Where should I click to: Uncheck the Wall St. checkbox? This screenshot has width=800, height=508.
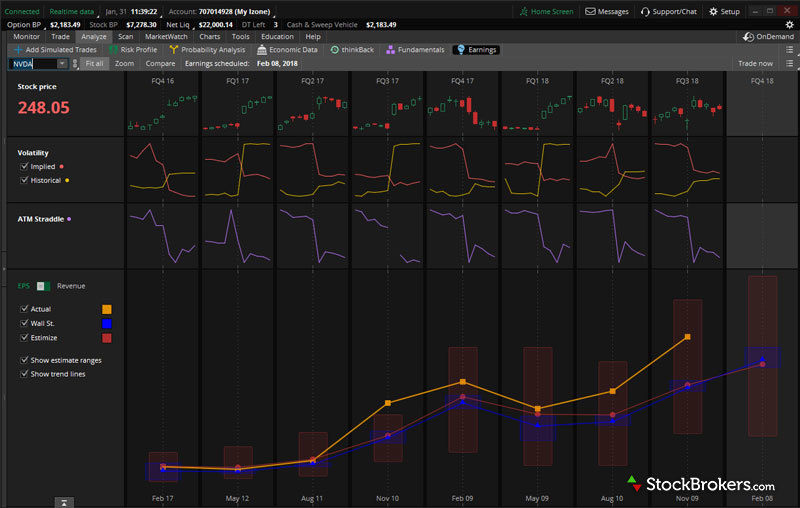[x=24, y=323]
